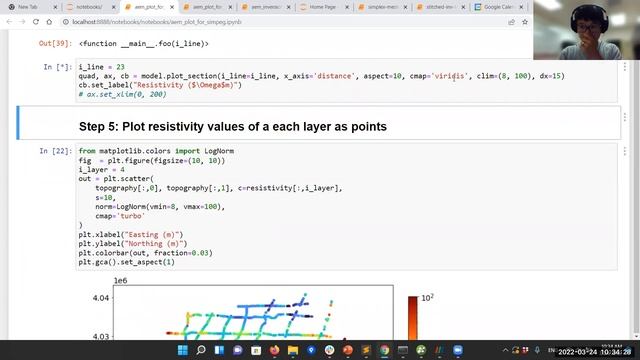Switch to the simpeg-me browser tab
The height and width of the screenshot is (360, 640).
pyautogui.click(x=382, y=7)
